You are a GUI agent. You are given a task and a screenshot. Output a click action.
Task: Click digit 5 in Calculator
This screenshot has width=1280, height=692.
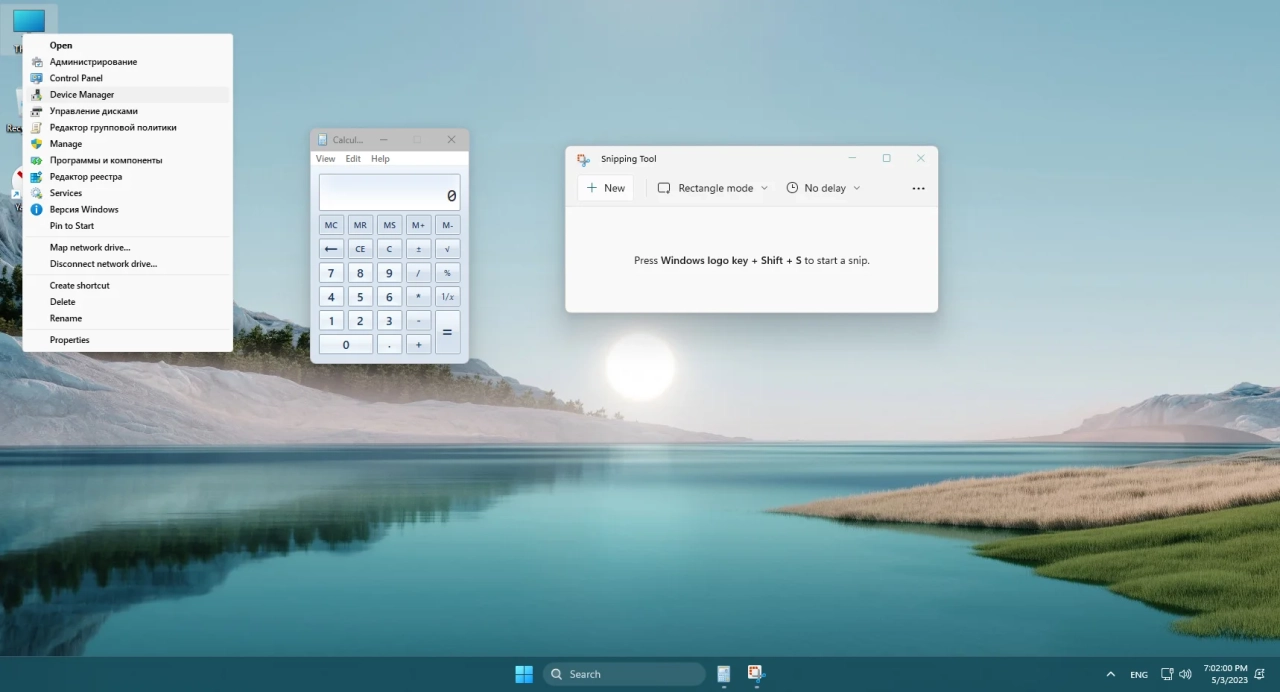coord(360,297)
